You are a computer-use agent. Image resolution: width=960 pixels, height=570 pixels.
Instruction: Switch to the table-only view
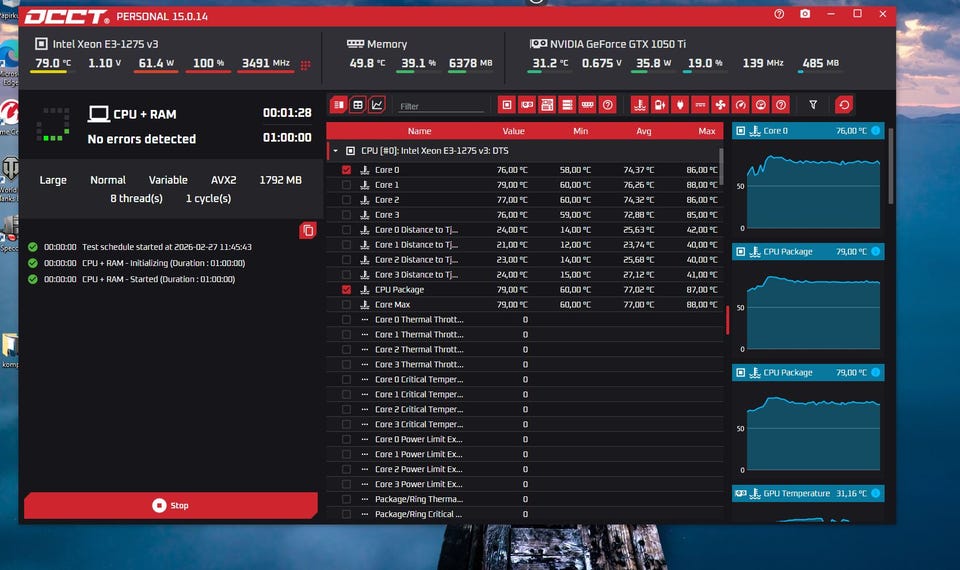(358, 105)
